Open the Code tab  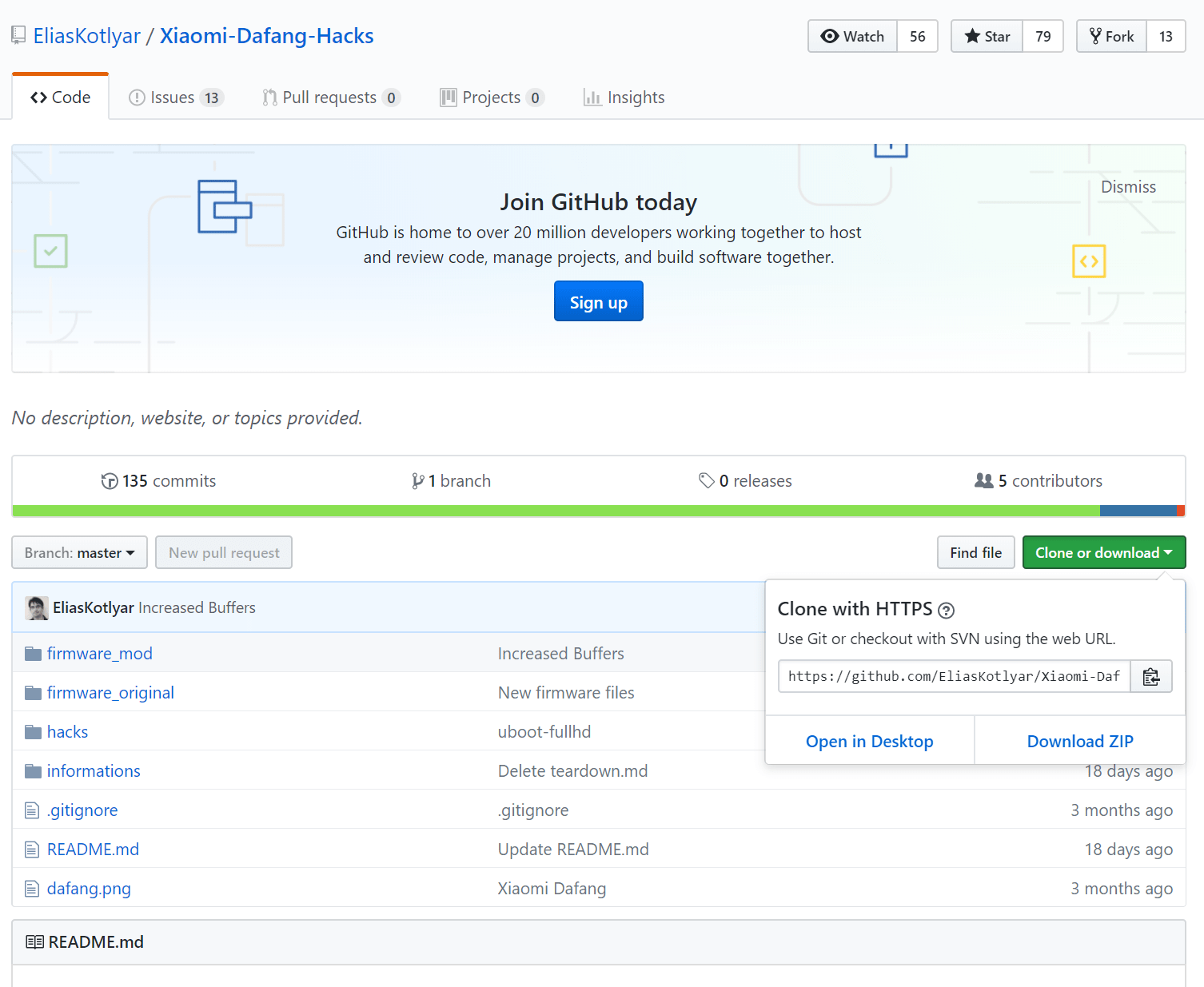60,97
